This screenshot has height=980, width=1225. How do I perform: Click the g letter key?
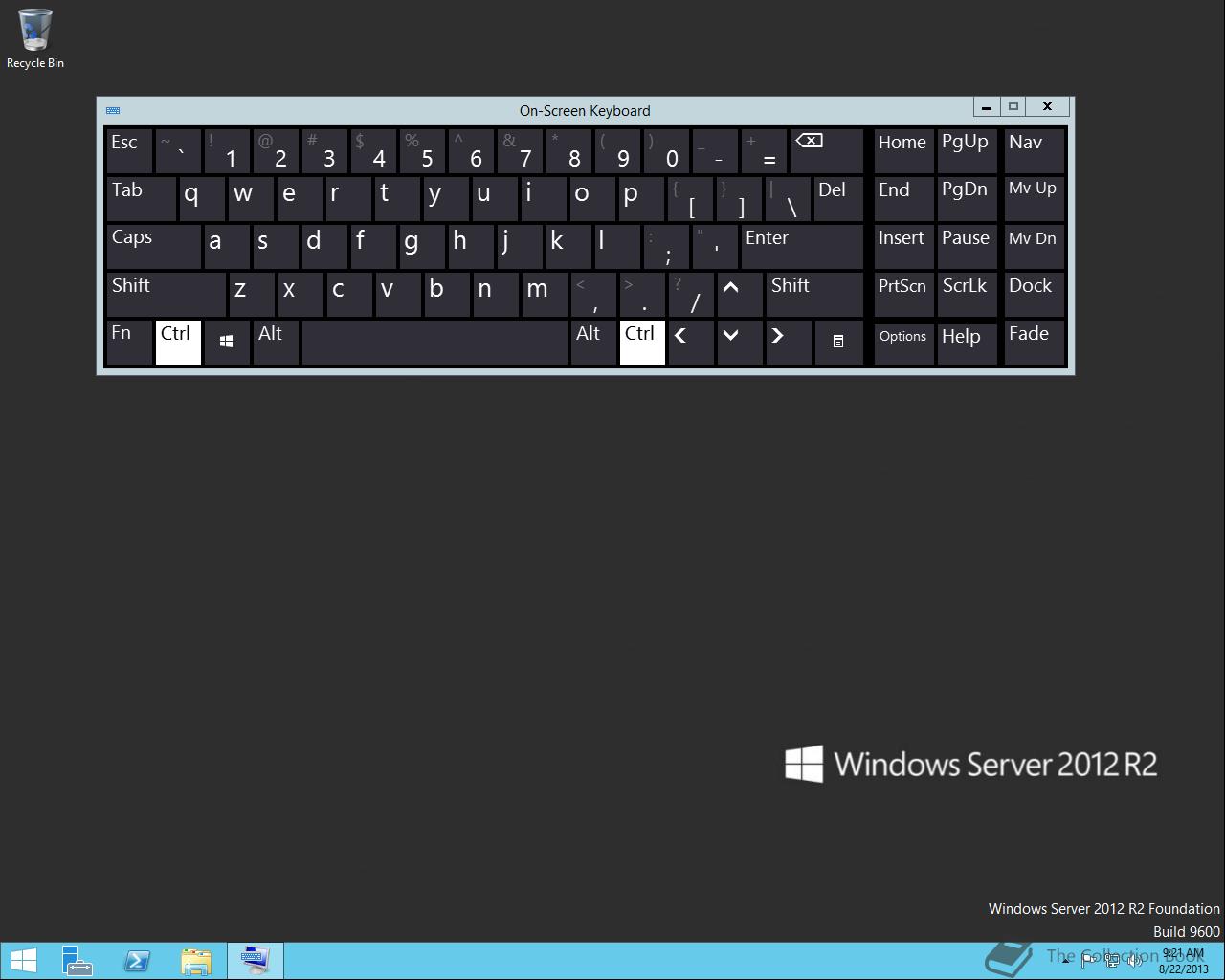[x=422, y=247]
